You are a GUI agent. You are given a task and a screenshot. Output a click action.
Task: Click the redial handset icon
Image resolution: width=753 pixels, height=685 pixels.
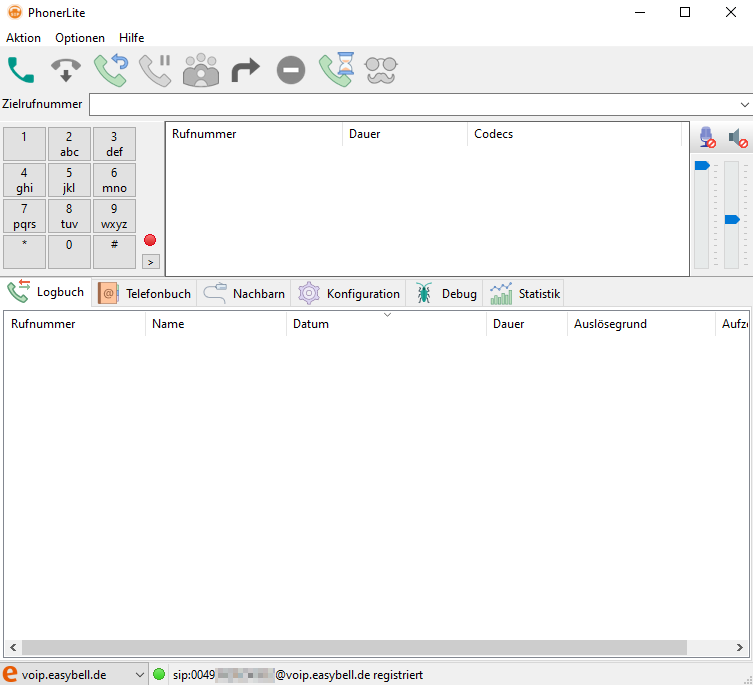pyautogui.click(x=110, y=69)
